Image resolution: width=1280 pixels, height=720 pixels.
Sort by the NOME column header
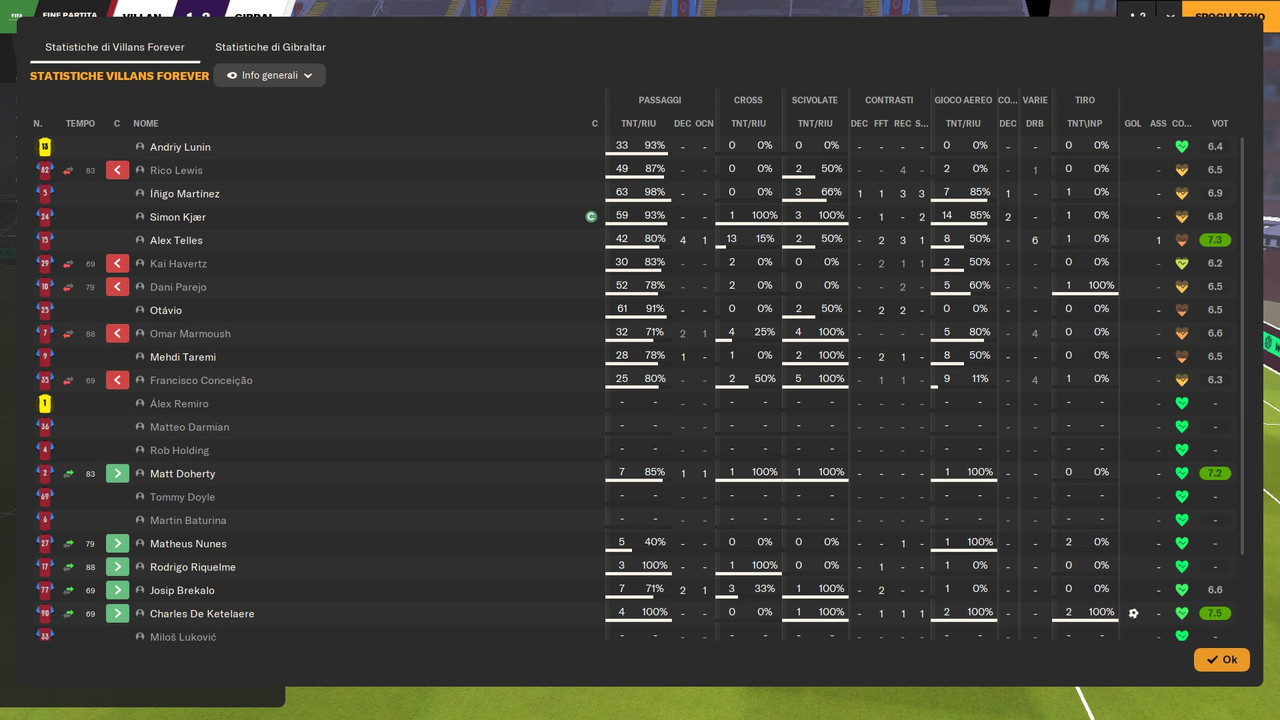(146, 124)
